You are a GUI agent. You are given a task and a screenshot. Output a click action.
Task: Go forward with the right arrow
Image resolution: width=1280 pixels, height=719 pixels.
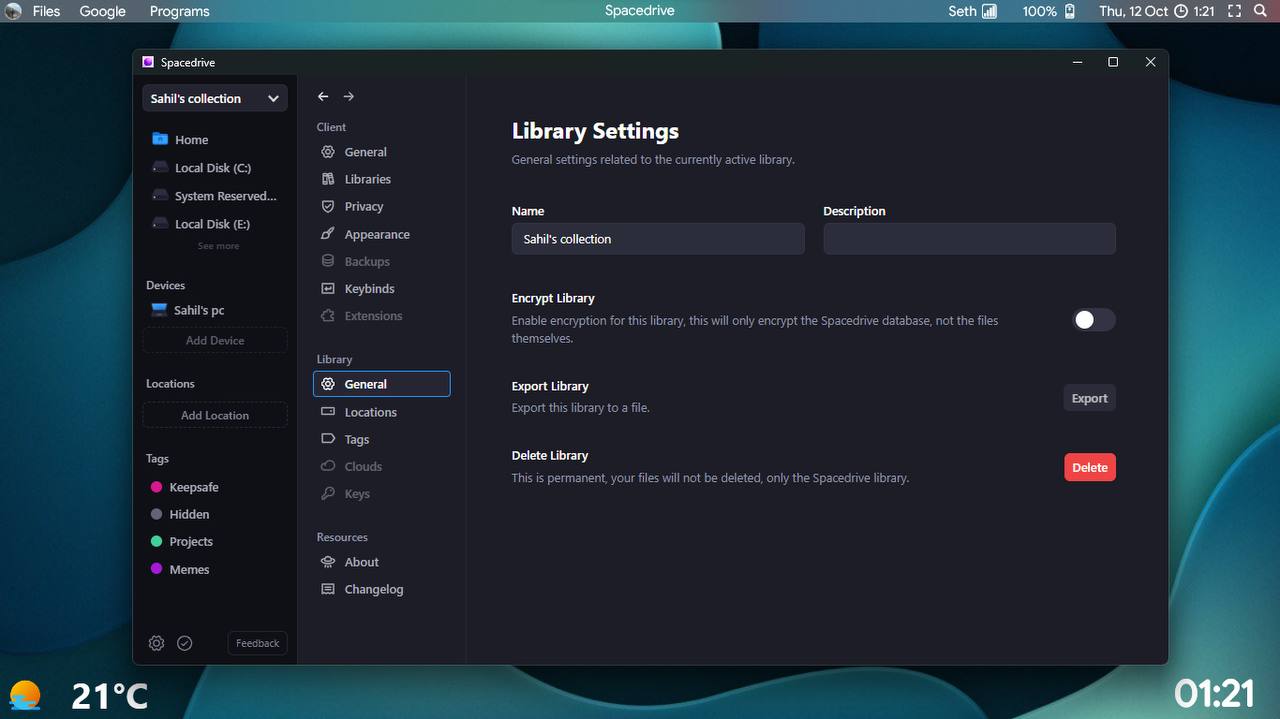[x=348, y=97]
